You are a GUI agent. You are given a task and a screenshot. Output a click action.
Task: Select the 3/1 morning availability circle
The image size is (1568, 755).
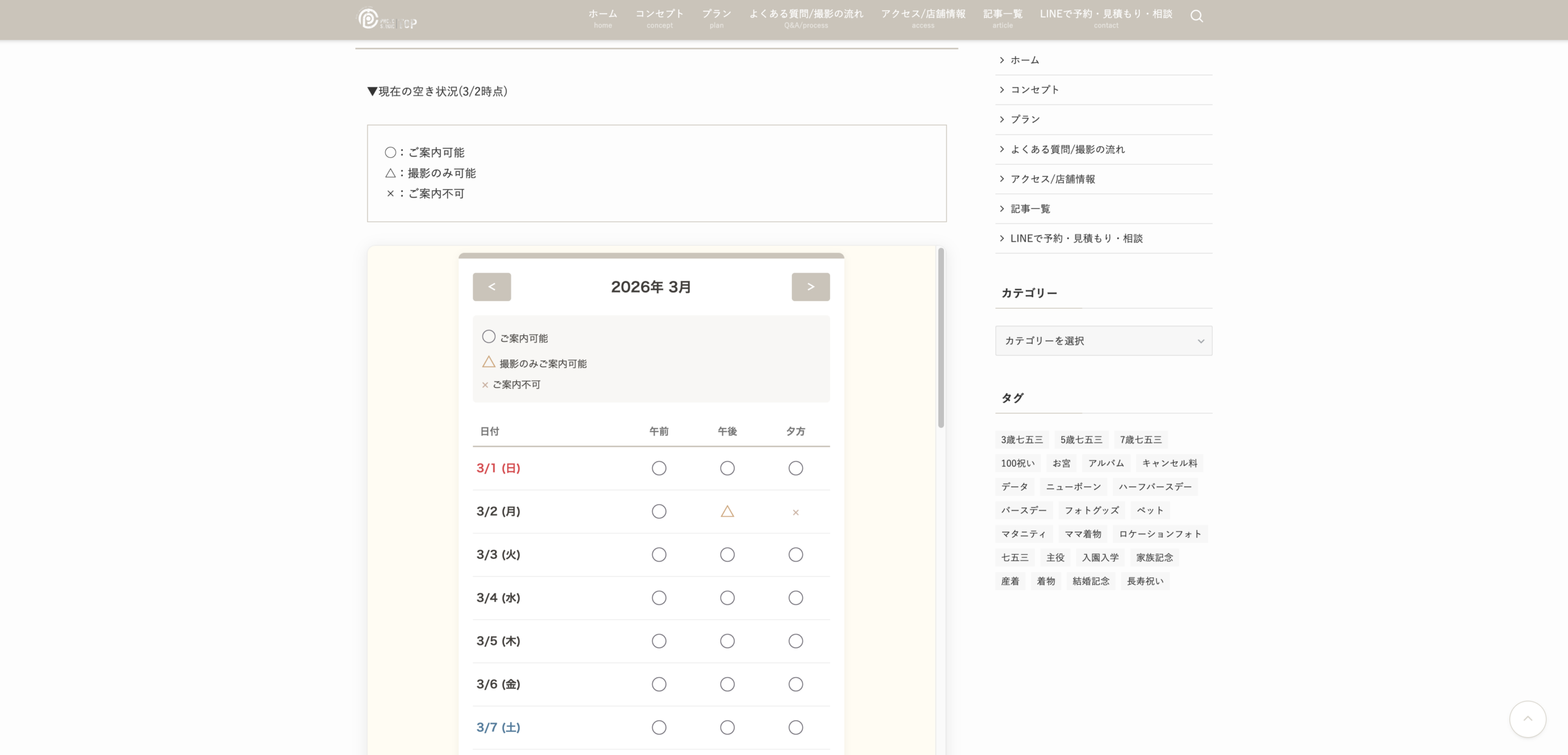[x=659, y=468]
